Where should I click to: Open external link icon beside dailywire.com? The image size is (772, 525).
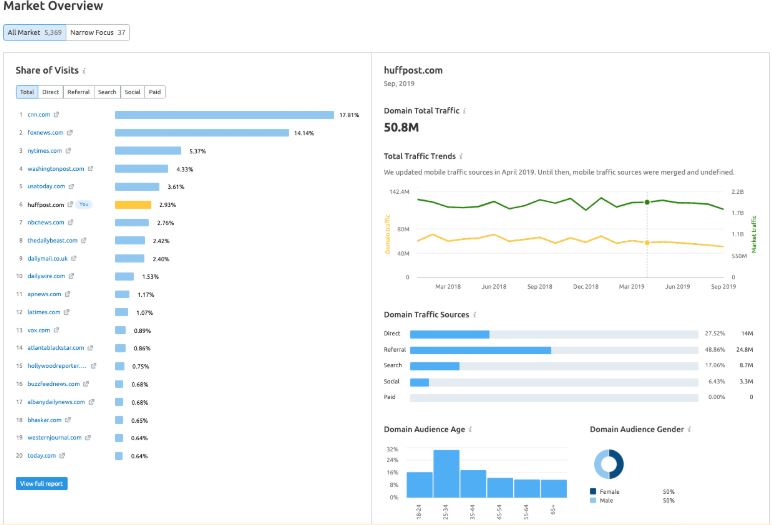[x=71, y=276]
